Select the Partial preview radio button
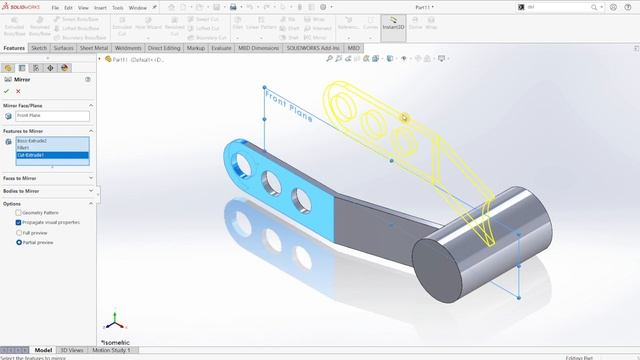The width and height of the screenshot is (640, 360). tap(19, 242)
